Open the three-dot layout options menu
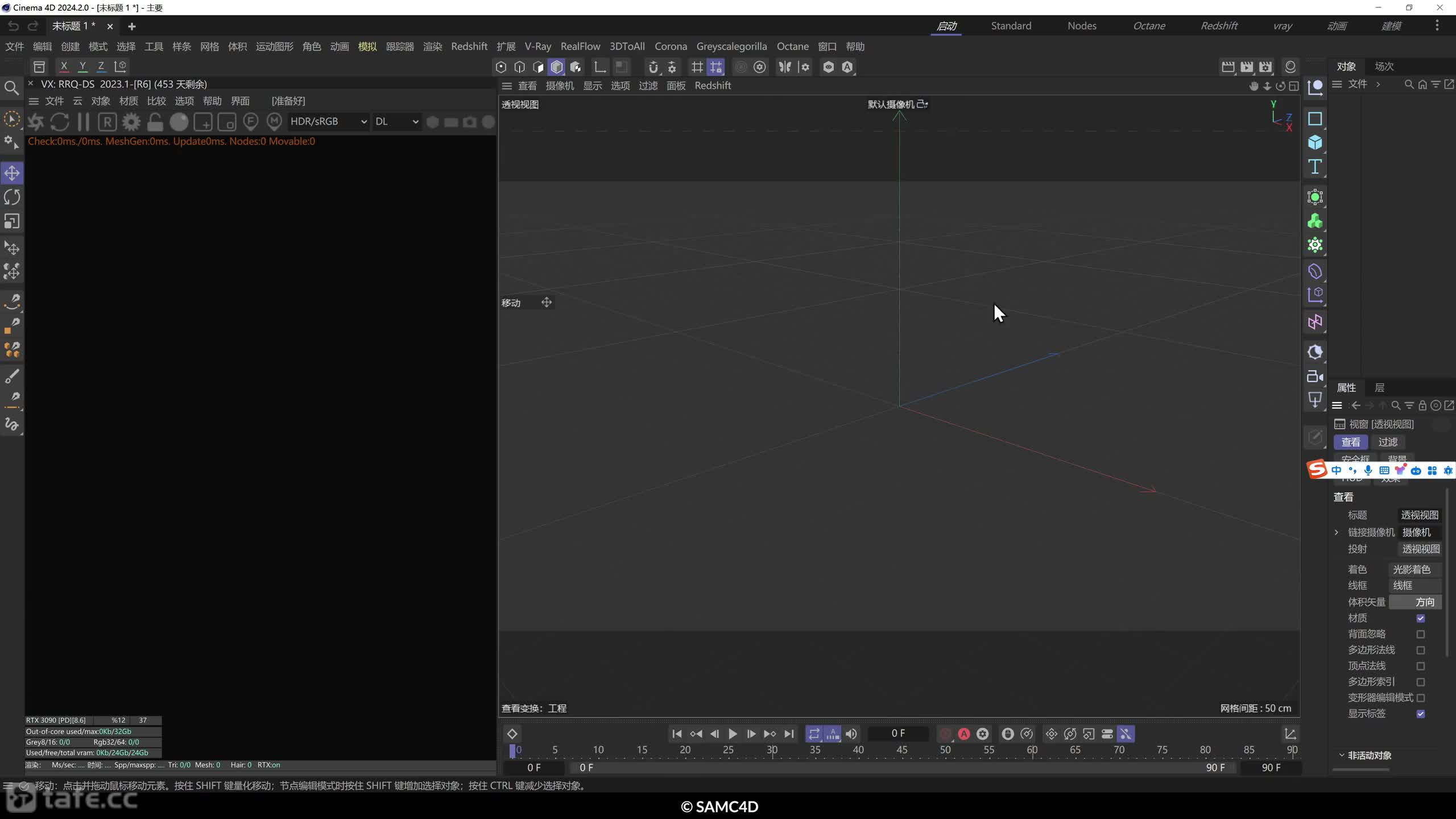 click(x=1437, y=26)
